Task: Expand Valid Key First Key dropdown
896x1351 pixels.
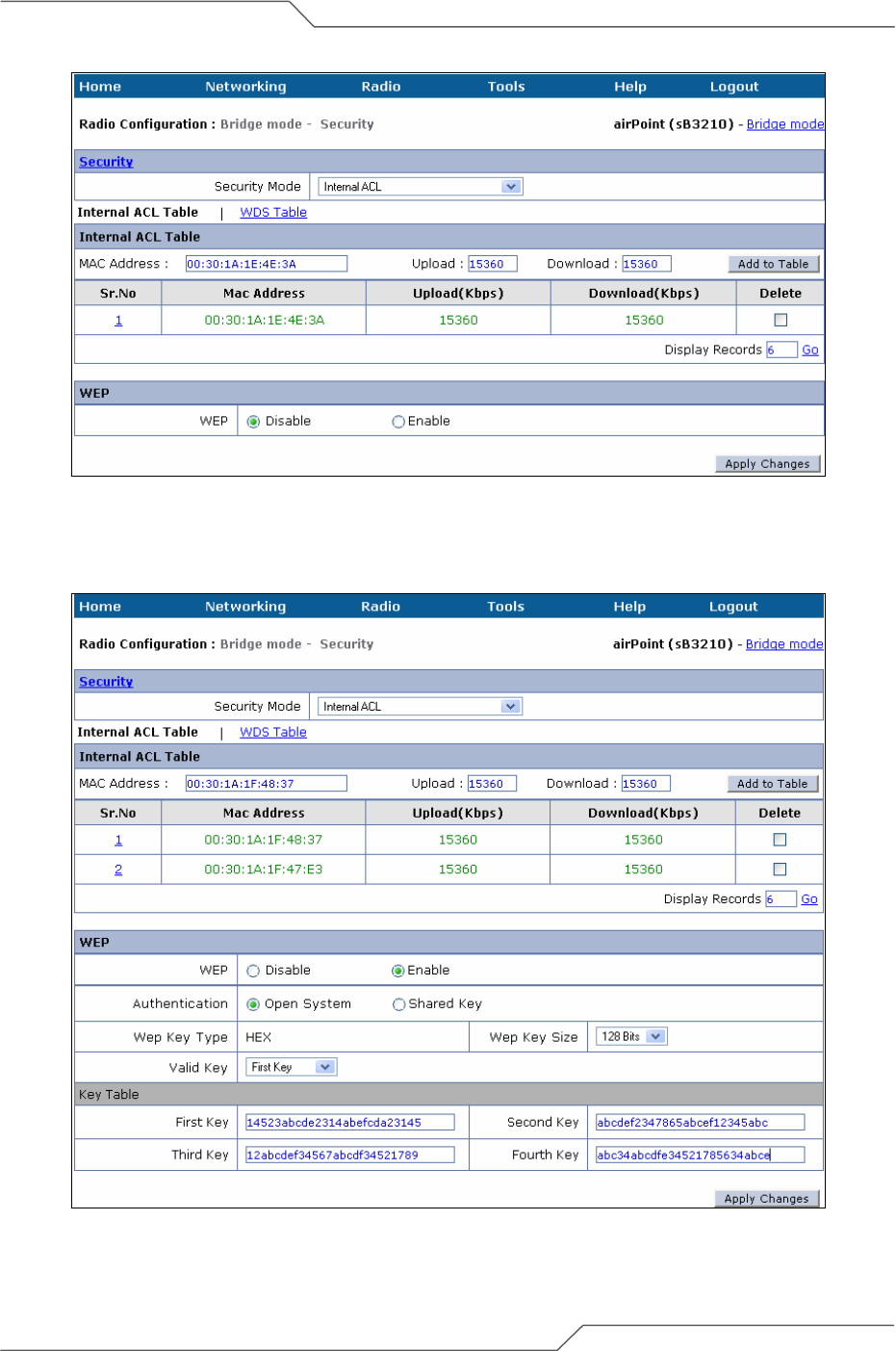Action: coord(292,1067)
